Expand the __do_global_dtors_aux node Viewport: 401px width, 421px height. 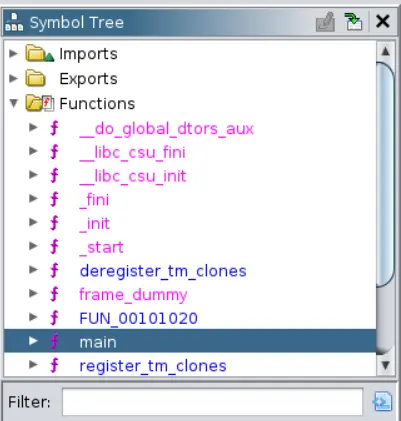33,127
